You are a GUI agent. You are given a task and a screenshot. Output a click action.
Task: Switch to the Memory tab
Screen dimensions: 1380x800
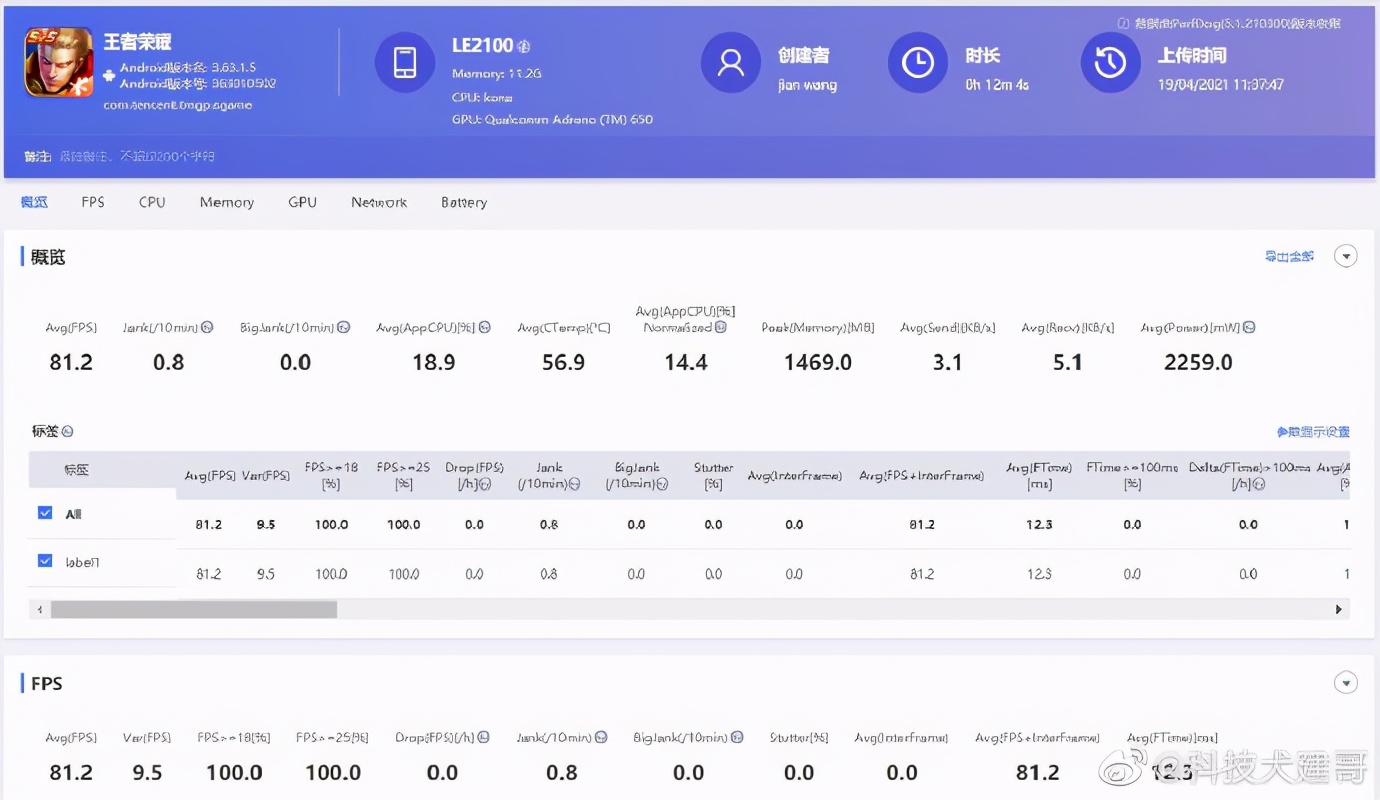[x=226, y=202]
